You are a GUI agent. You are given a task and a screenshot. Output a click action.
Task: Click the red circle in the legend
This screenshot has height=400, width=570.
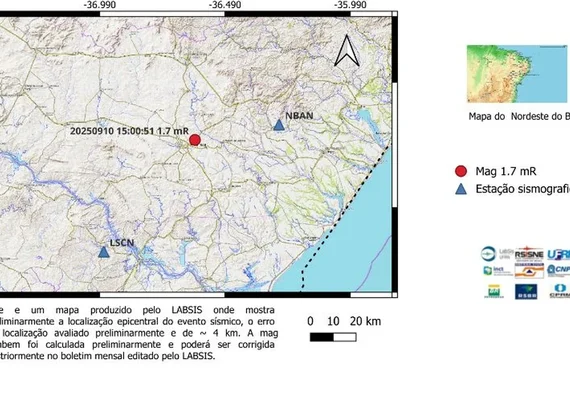[461, 171]
